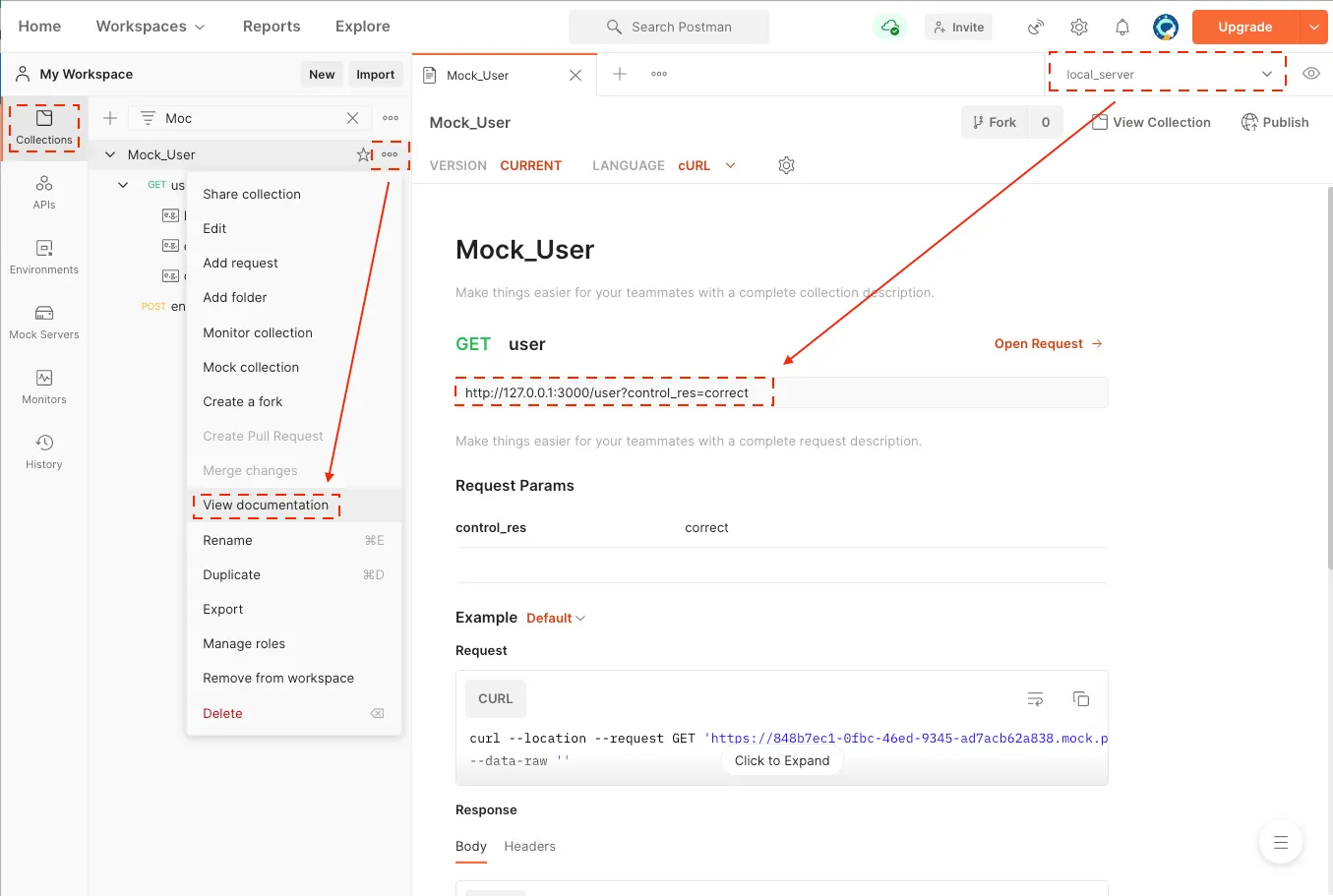Open the APIs sidebar panel
Screen dimensions: 1333x896
click(44, 193)
